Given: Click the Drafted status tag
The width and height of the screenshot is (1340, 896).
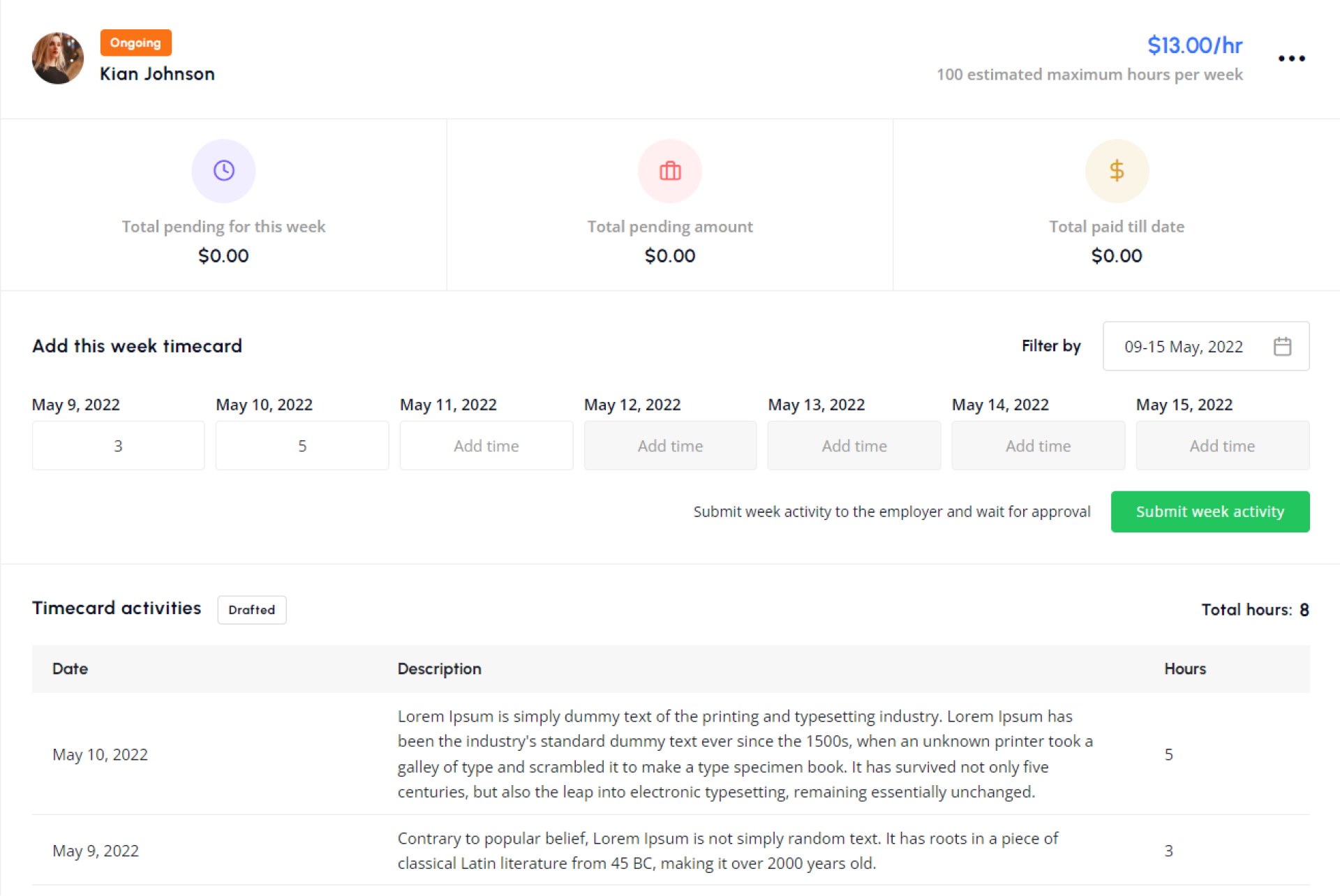Looking at the screenshot, I should 251,609.
